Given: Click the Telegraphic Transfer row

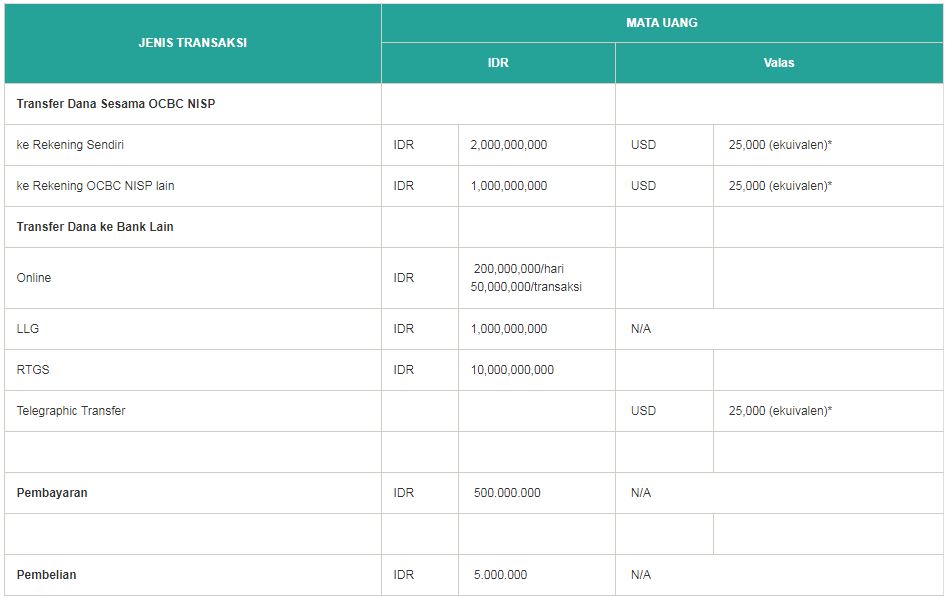Looking at the screenshot, I should (69, 411).
